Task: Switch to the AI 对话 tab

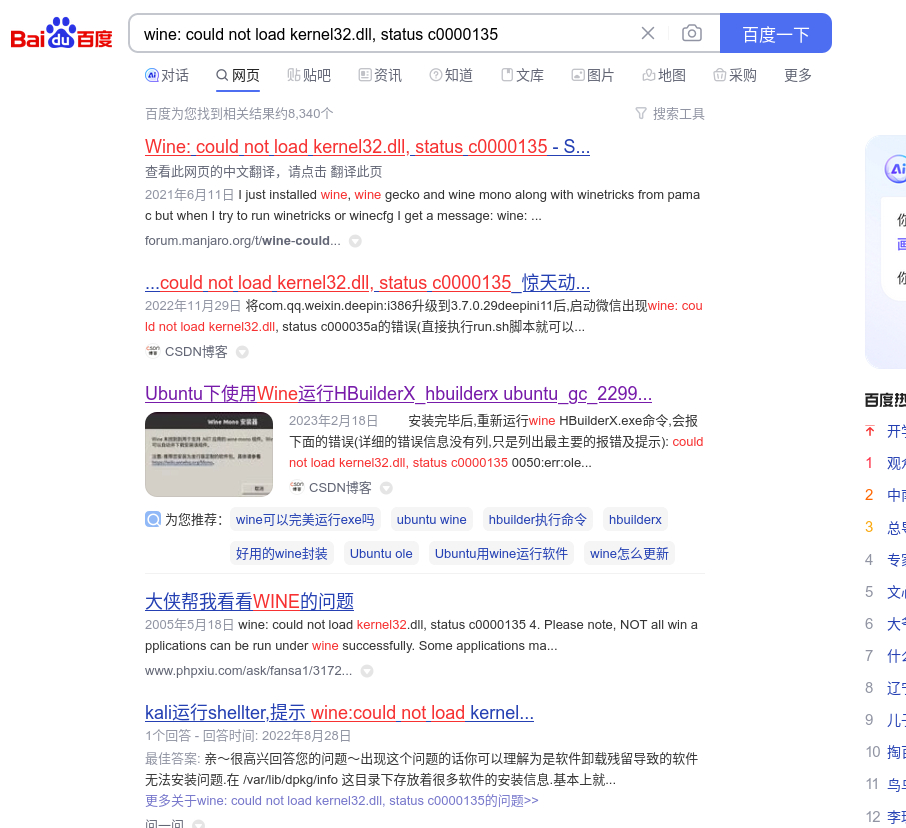Action: coord(166,75)
